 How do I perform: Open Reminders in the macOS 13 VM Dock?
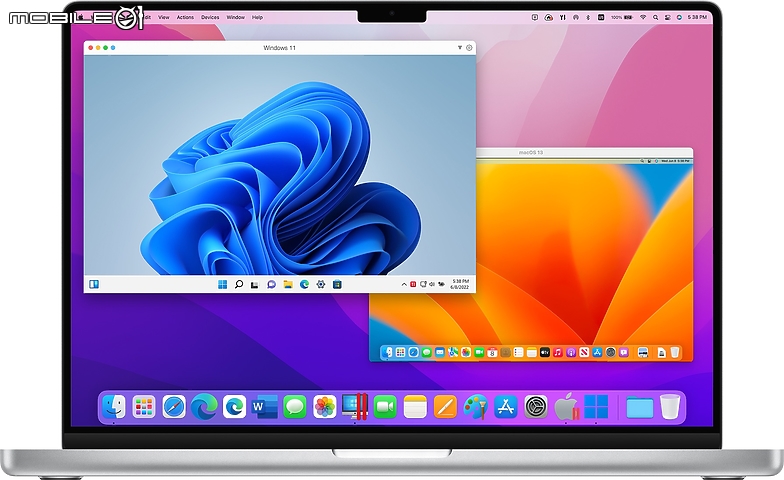tap(518, 352)
